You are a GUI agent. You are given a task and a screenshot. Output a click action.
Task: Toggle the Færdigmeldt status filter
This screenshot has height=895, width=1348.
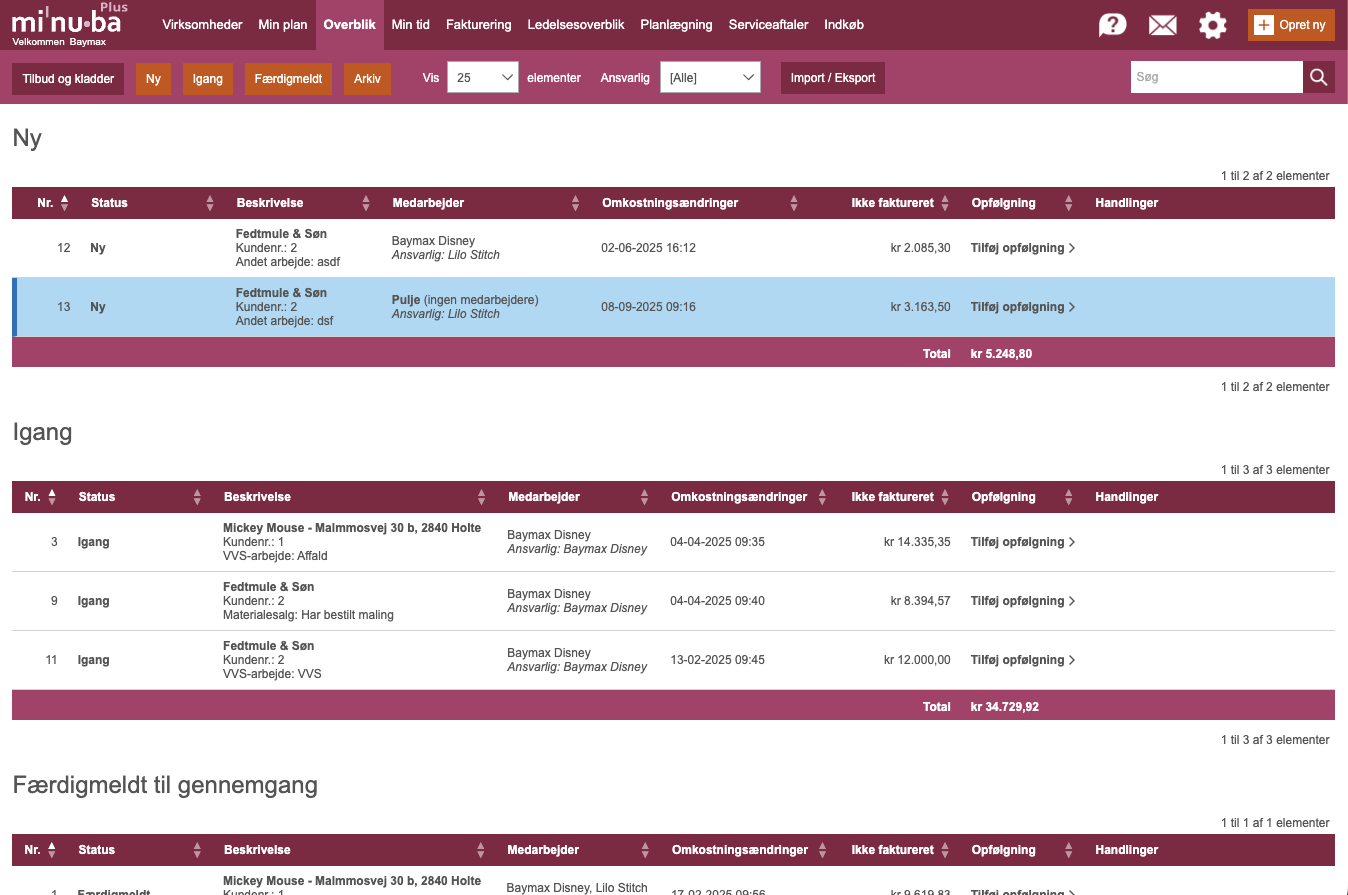pos(287,79)
